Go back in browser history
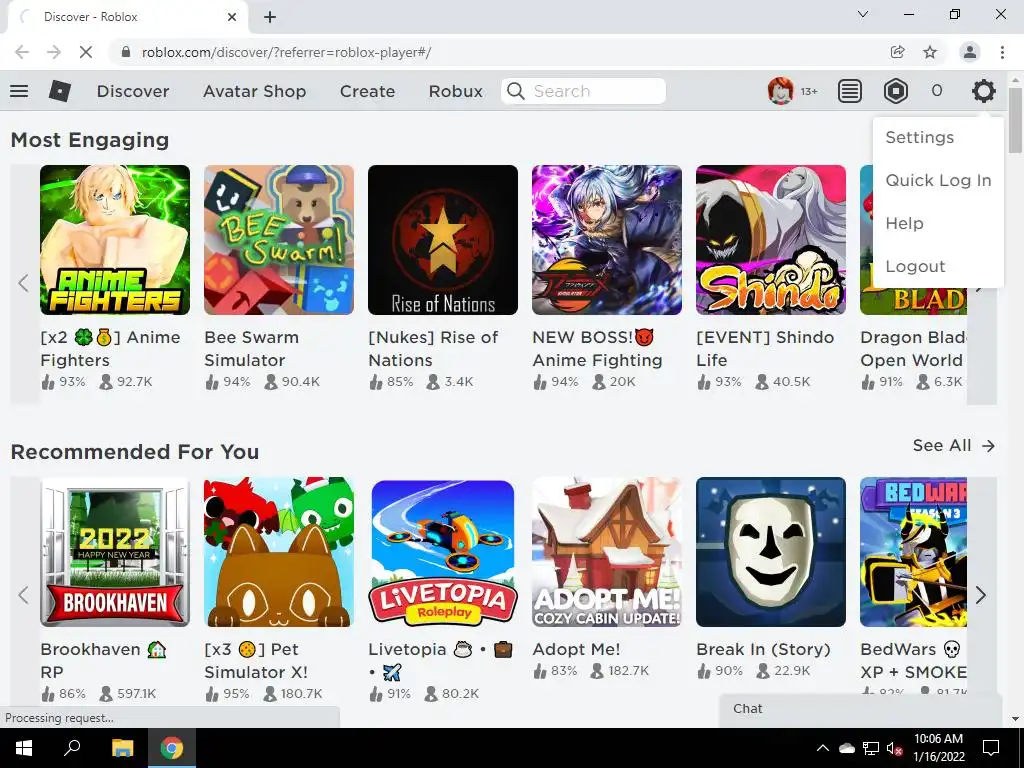Screen dimensions: 1024x768 click(x=22, y=52)
